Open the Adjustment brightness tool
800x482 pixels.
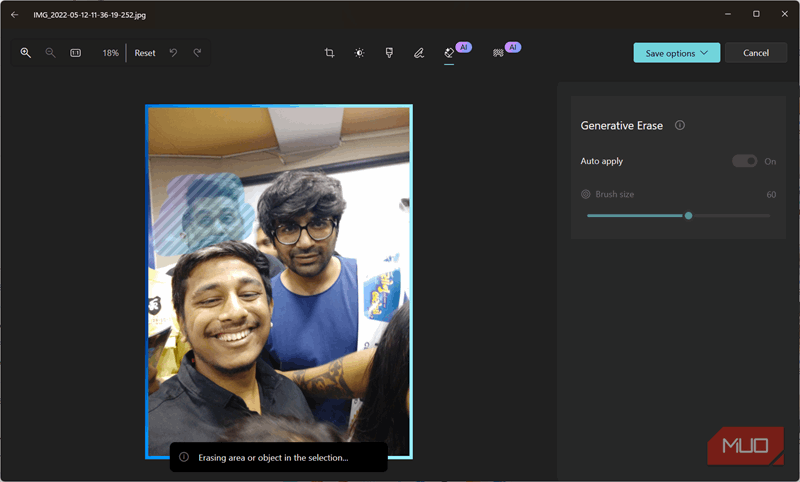(359, 53)
